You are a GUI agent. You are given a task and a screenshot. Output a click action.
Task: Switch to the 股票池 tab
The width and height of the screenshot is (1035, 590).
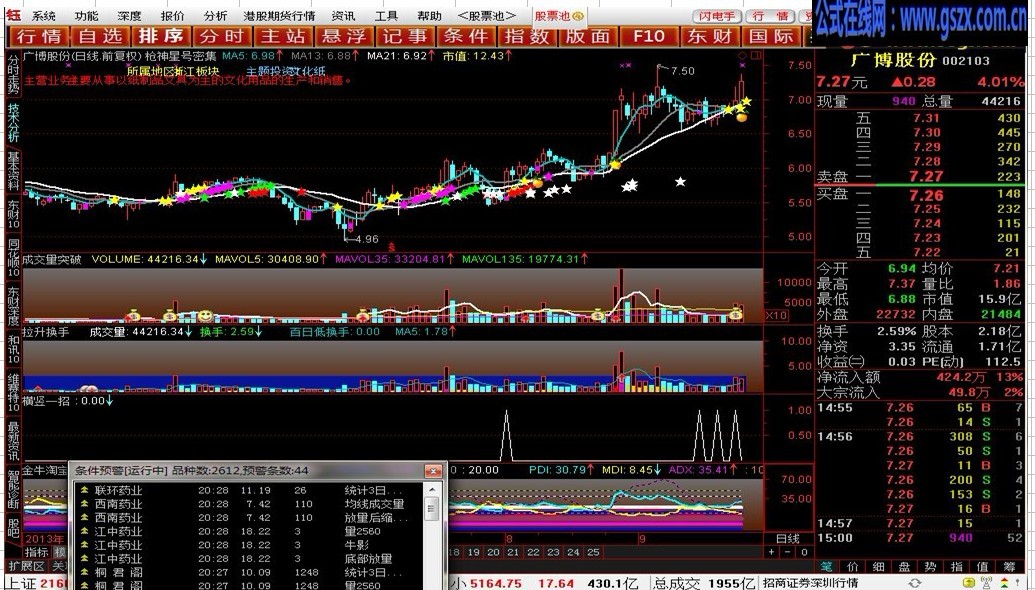coord(558,16)
